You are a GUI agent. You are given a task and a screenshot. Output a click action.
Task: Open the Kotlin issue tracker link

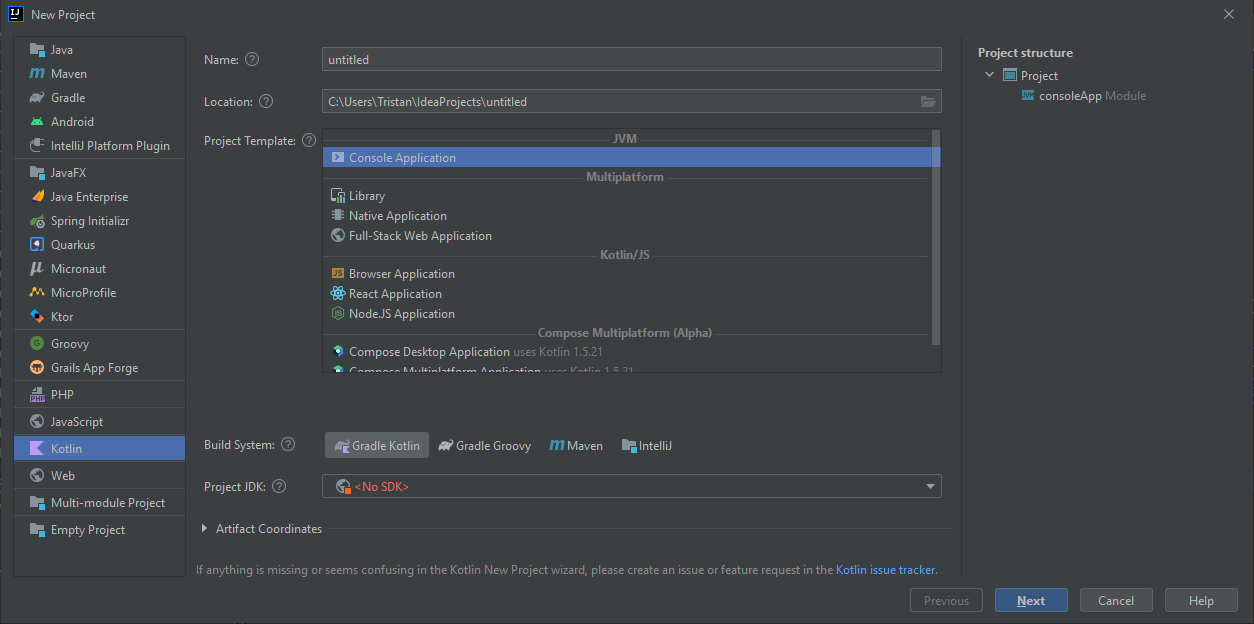(x=886, y=570)
